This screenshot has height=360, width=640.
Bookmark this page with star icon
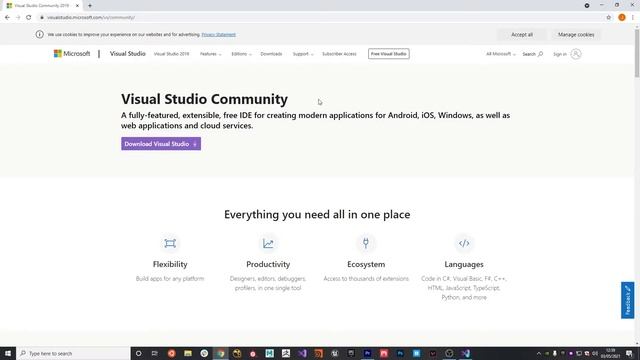(x=609, y=18)
